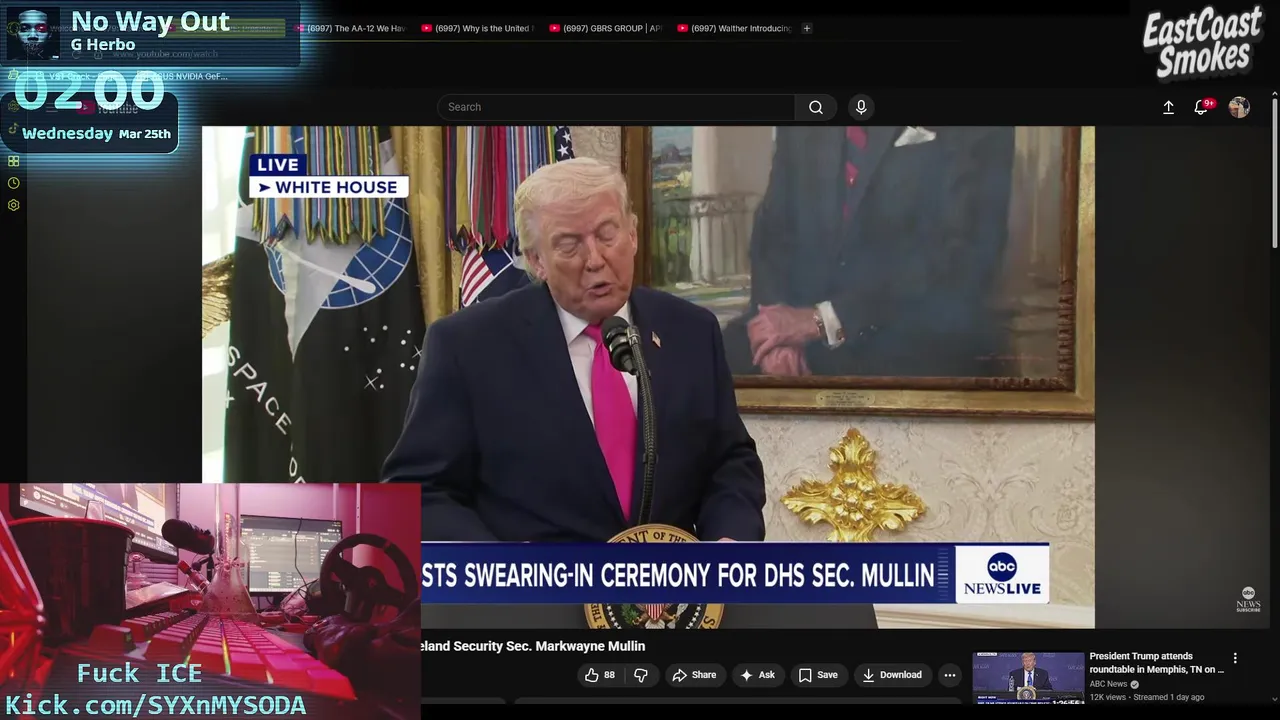Click the Share button

click(694, 675)
